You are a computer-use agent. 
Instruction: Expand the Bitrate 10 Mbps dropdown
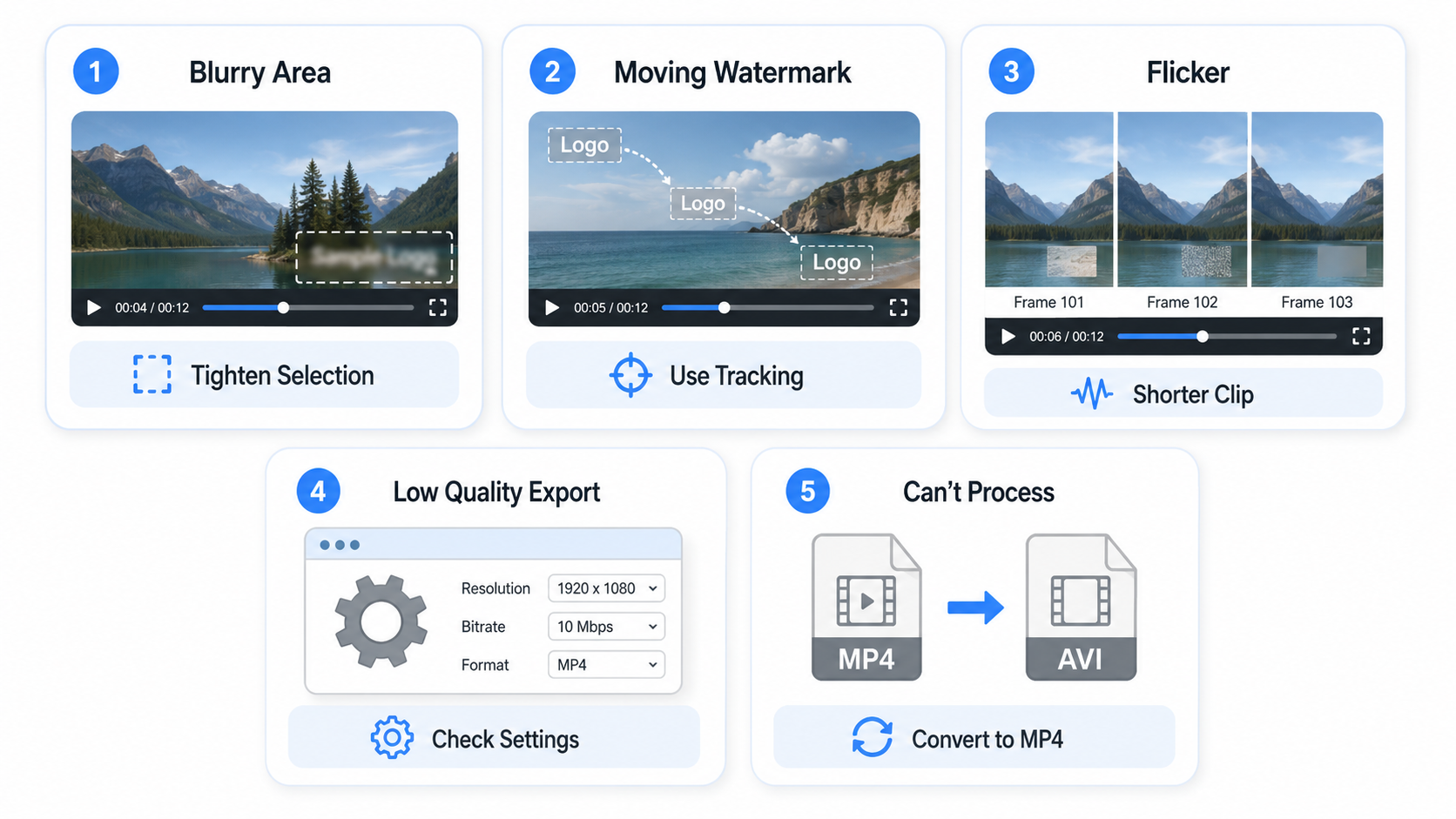[606, 627]
